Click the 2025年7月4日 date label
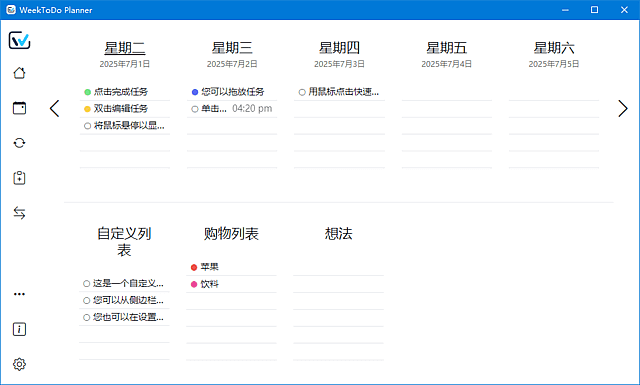The height and width of the screenshot is (385, 640). (x=447, y=64)
